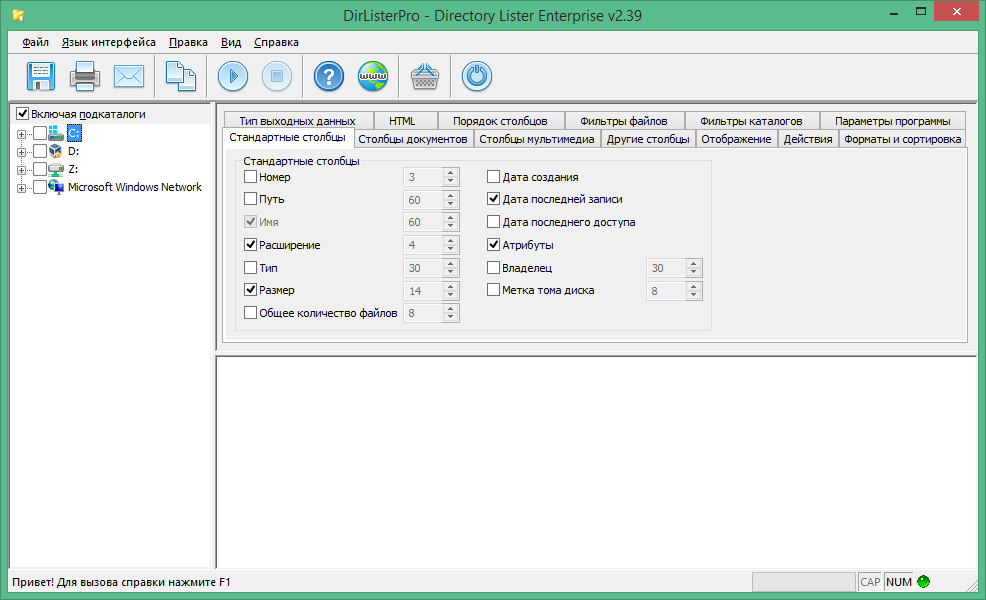This screenshot has width=986, height=600.
Task: Switch to Другие столбцы tab
Action: 648,139
